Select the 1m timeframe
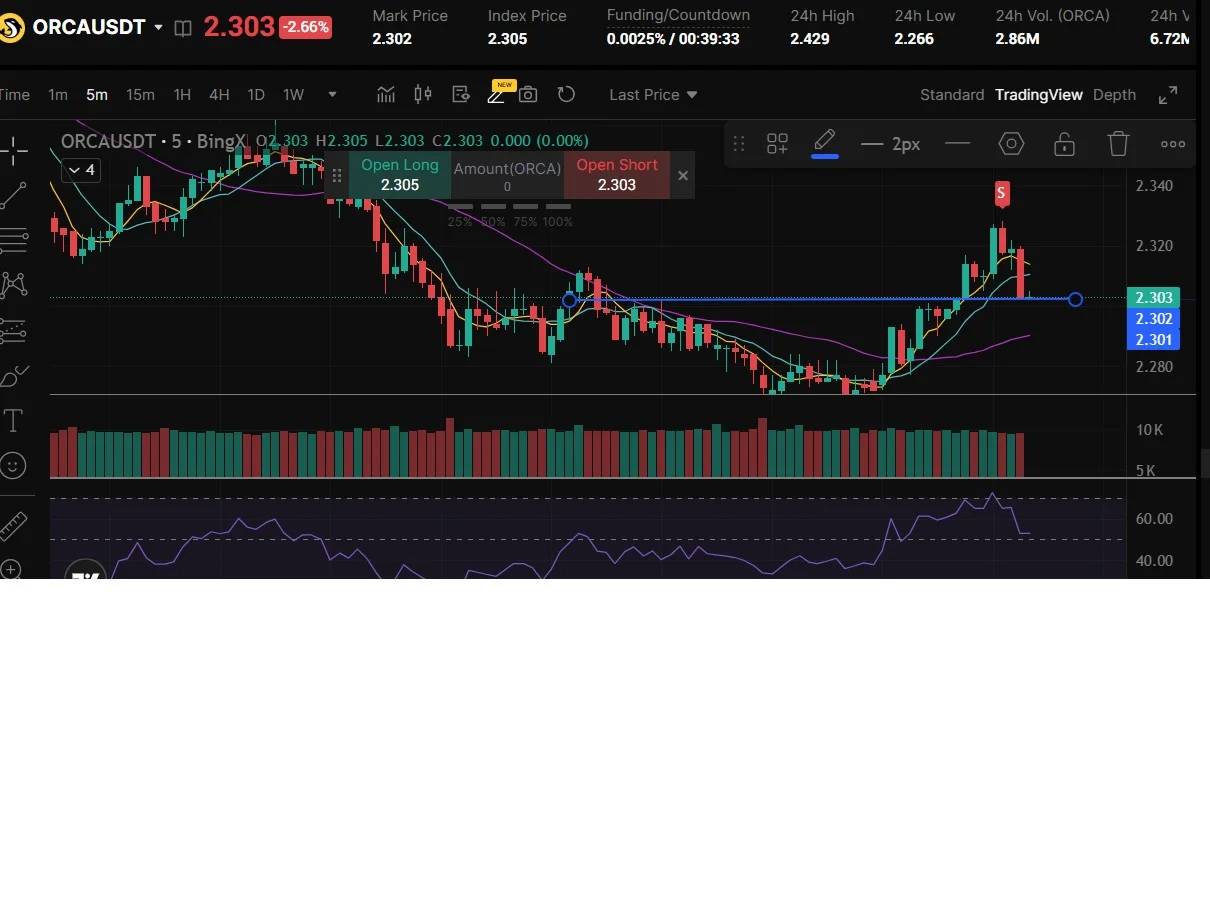The width and height of the screenshot is (1210, 907). pos(58,95)
